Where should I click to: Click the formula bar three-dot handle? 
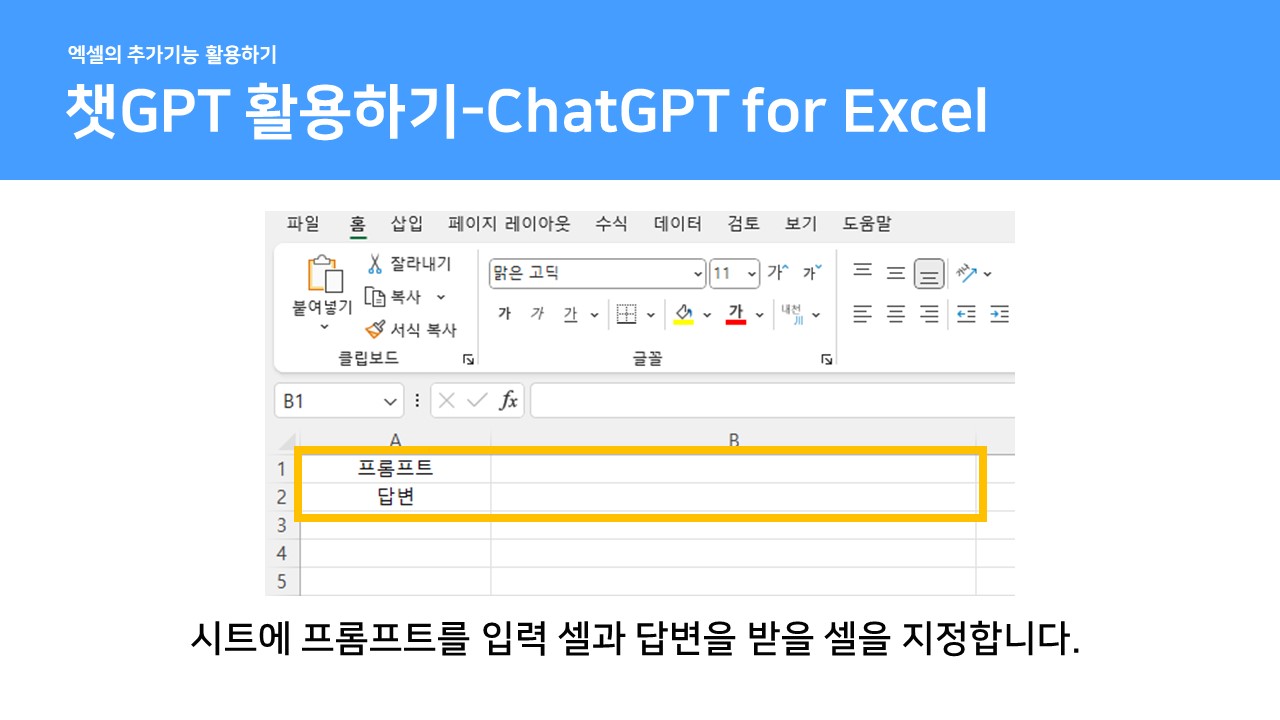pos(417,400)
